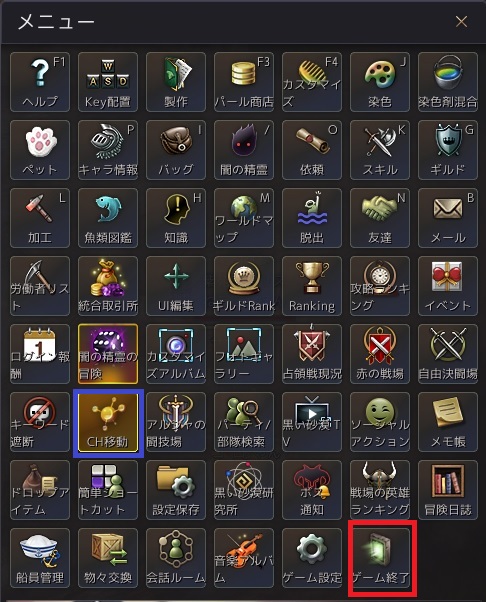Image resolution: width=486 pixels, height=602 pixels.
Task: Select the ペット paw icon
Action: pos(40,150)
